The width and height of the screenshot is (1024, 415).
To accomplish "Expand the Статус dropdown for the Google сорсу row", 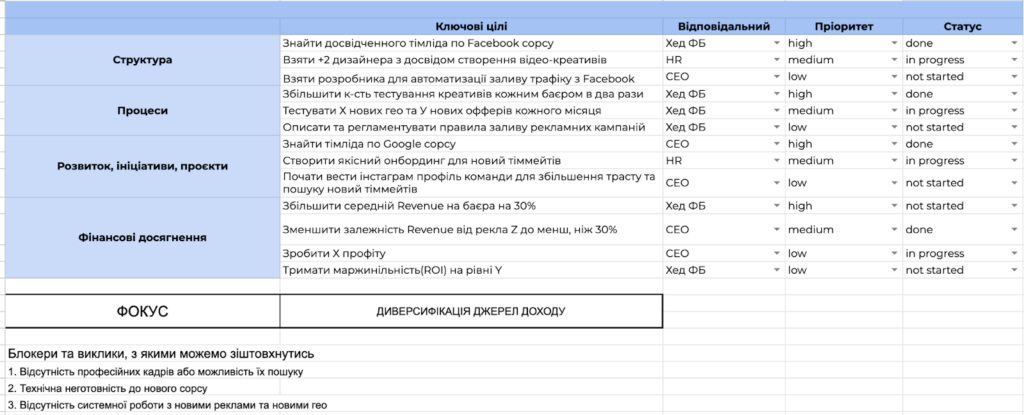I will pos(1014,144).
